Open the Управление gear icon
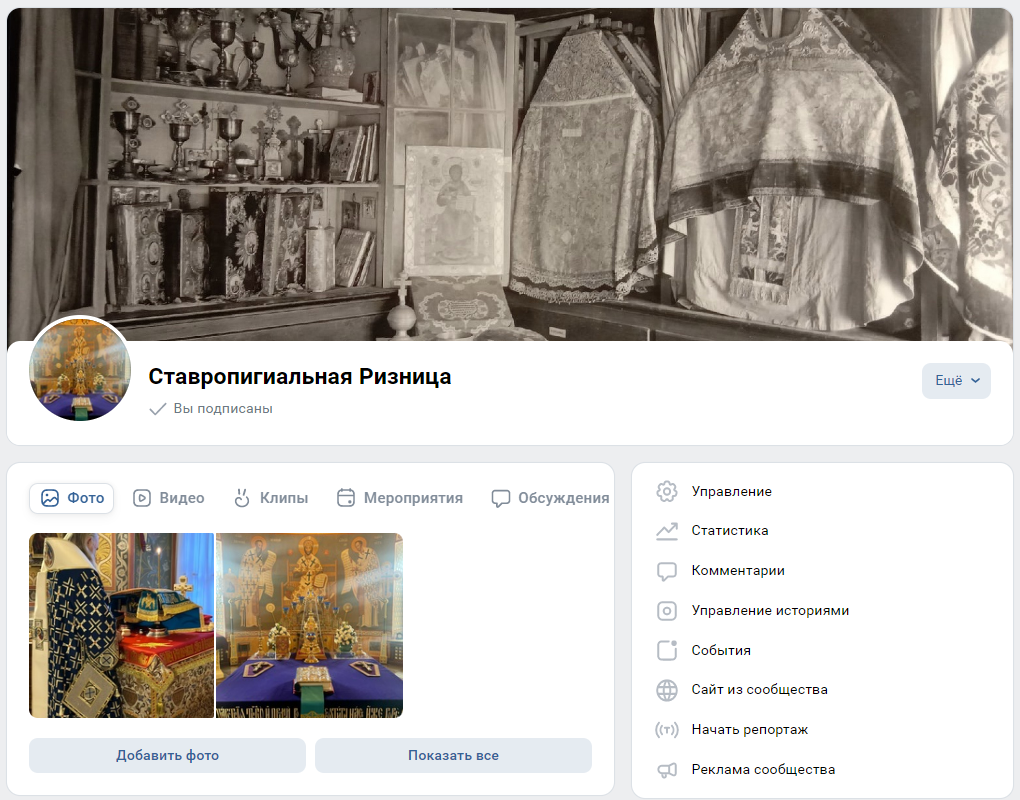 667,492
